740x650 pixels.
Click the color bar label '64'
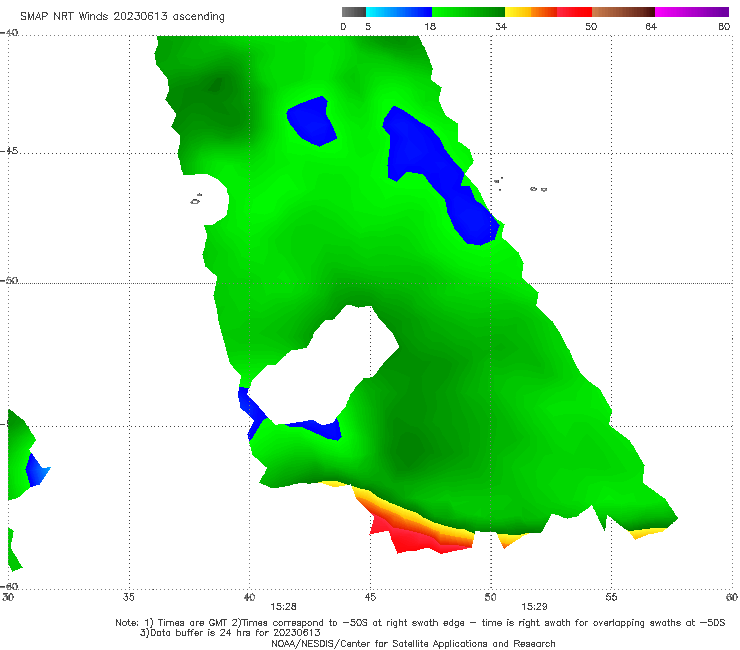[x=651, y=27]
